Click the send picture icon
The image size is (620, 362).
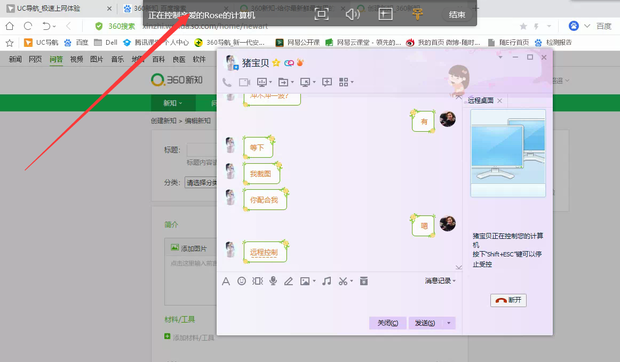(305, 281)
